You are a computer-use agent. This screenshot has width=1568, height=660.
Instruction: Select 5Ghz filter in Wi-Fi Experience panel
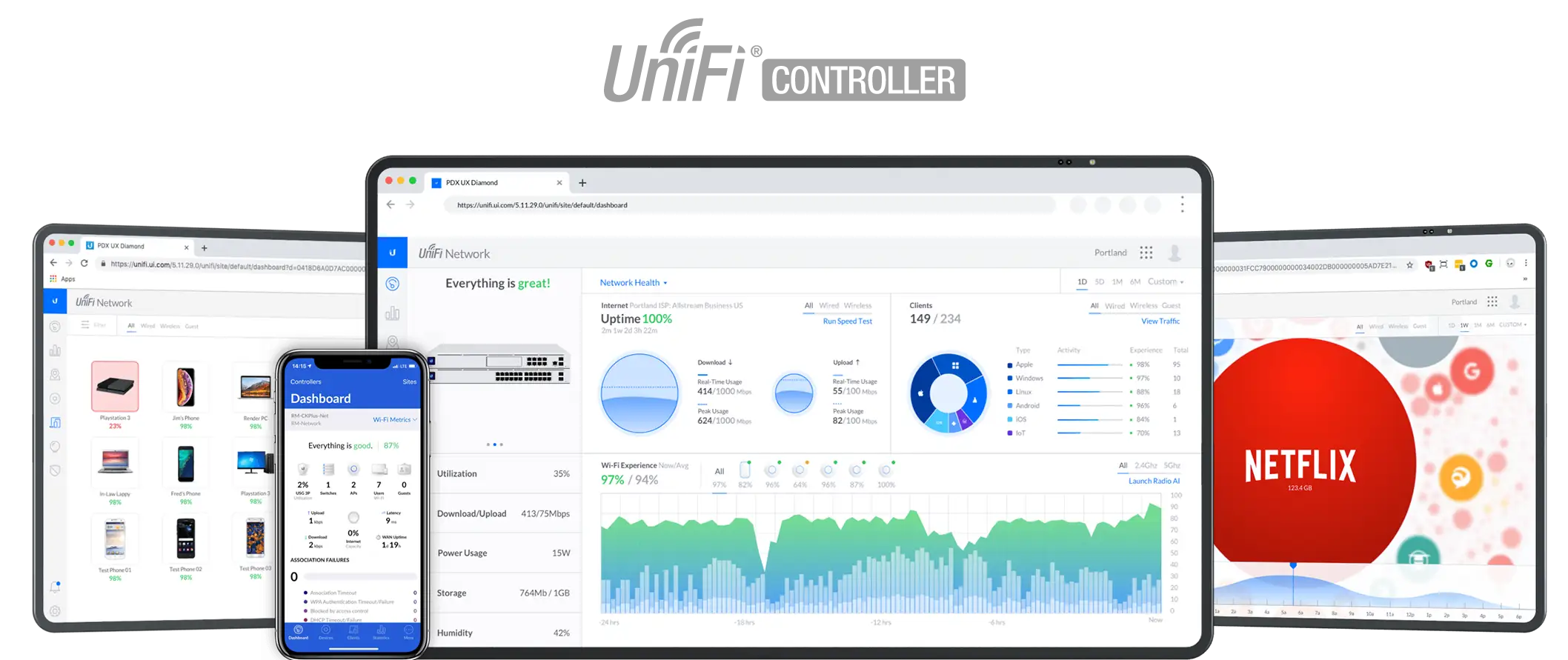click(1172, 465)
